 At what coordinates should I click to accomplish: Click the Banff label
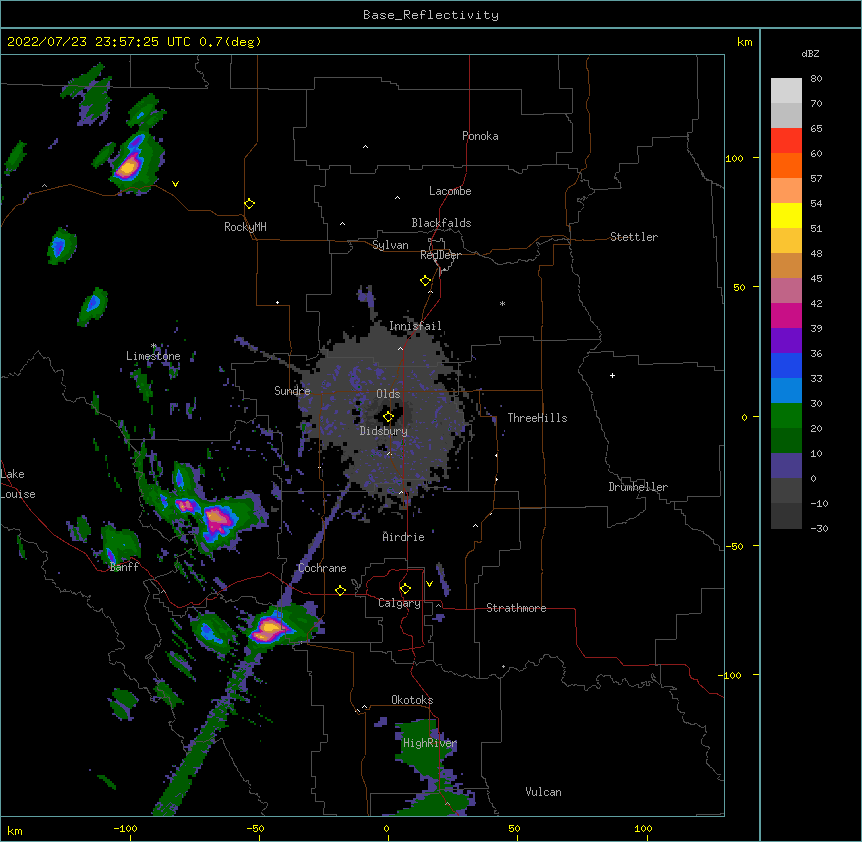coord(124,567)
